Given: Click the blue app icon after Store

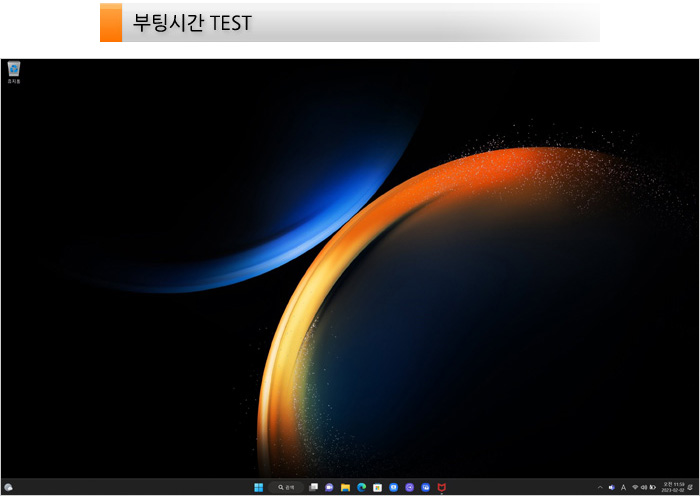Looking at the screenshot, I should click(x=393, y=487).
